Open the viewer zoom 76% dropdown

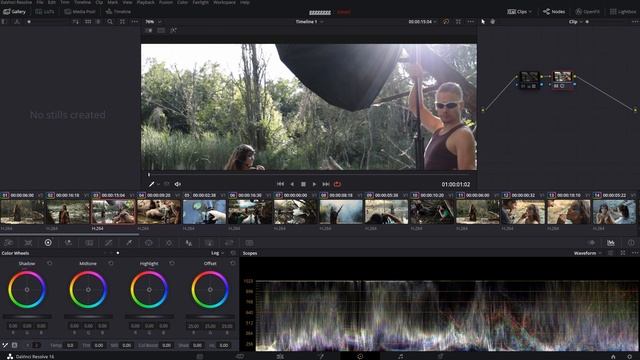[x=153, y=22]
